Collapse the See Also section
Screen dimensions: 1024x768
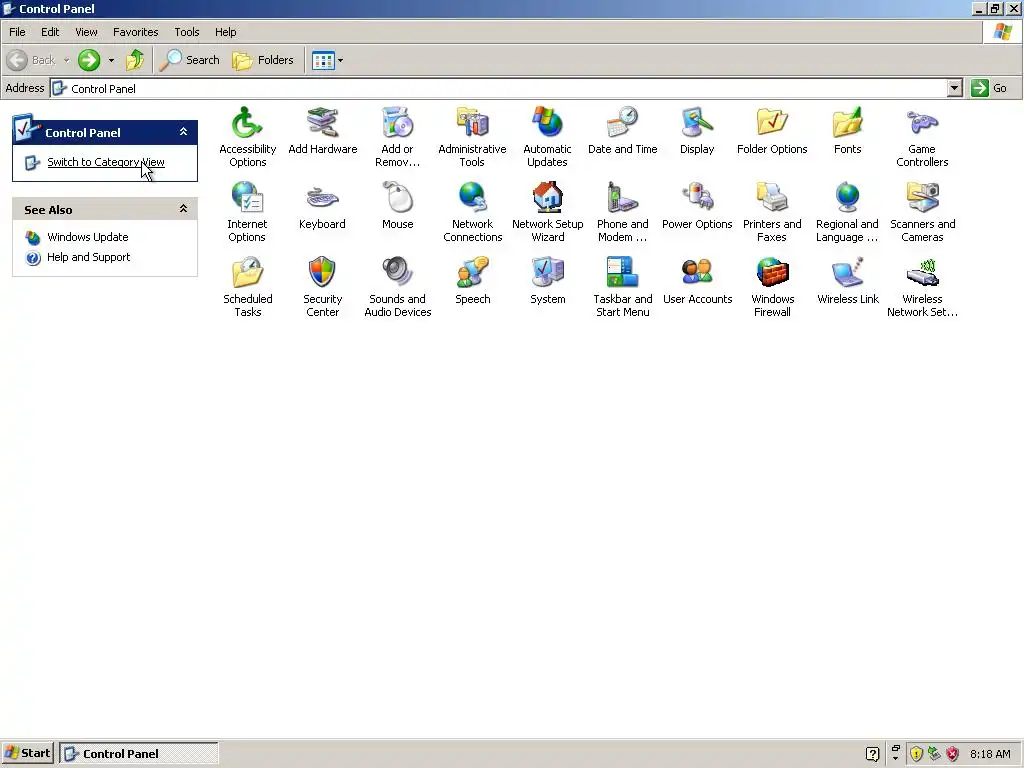[184, 209]
